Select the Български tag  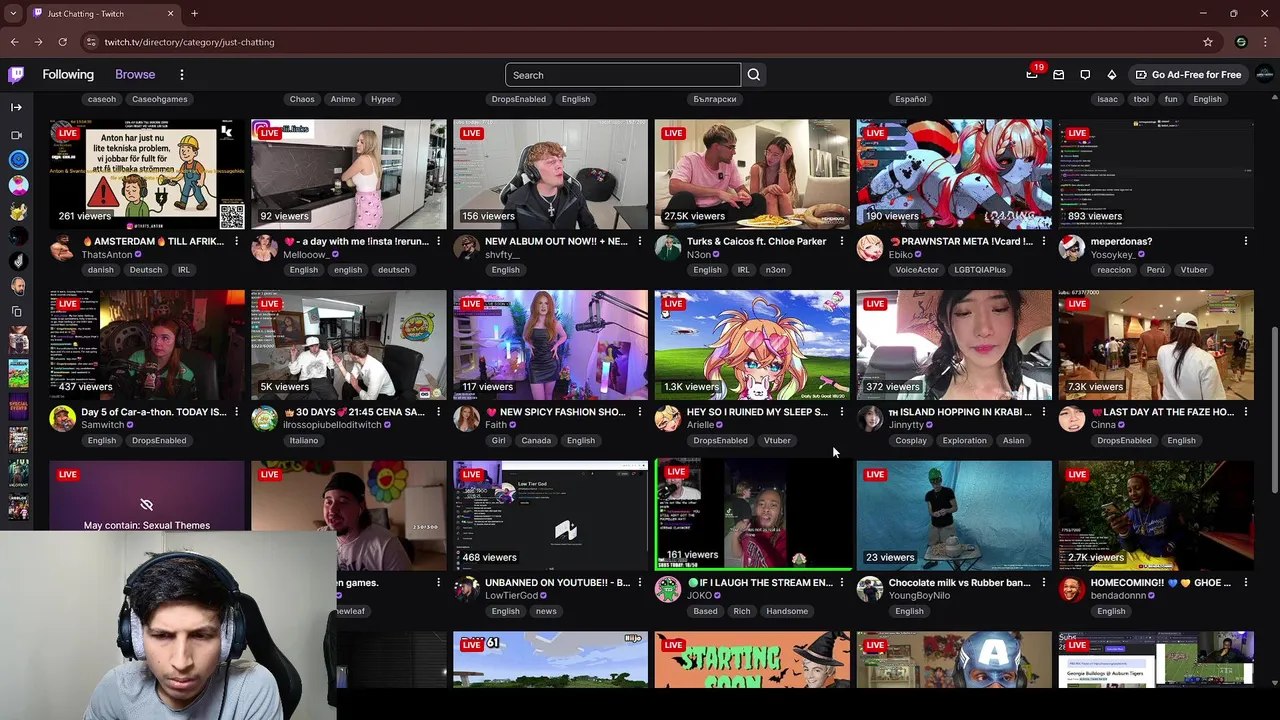[x=715, y=99]
